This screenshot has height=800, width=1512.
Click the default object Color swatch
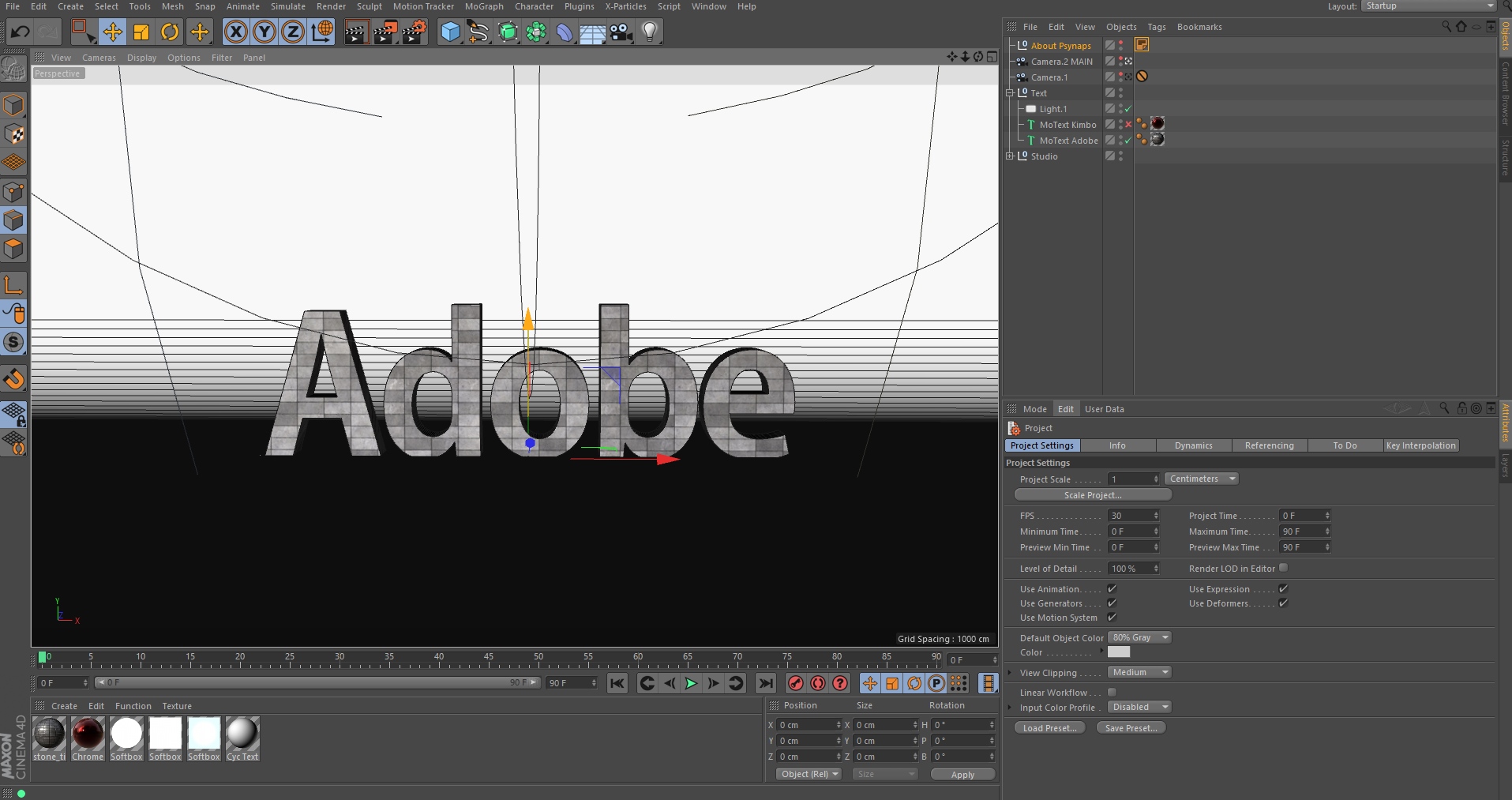(x=1119, y=652)
